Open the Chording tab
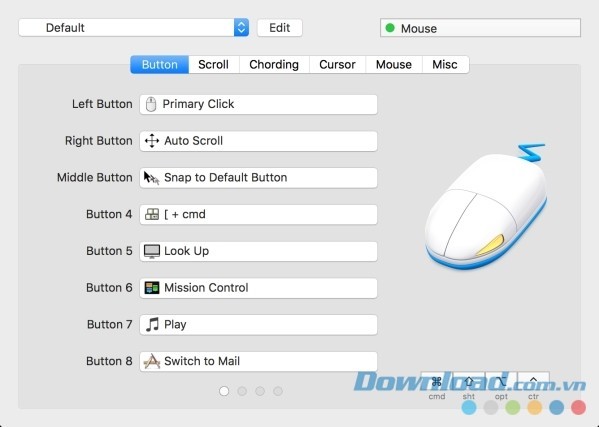Viewport: 599px width, 427px height. [274, 64]
